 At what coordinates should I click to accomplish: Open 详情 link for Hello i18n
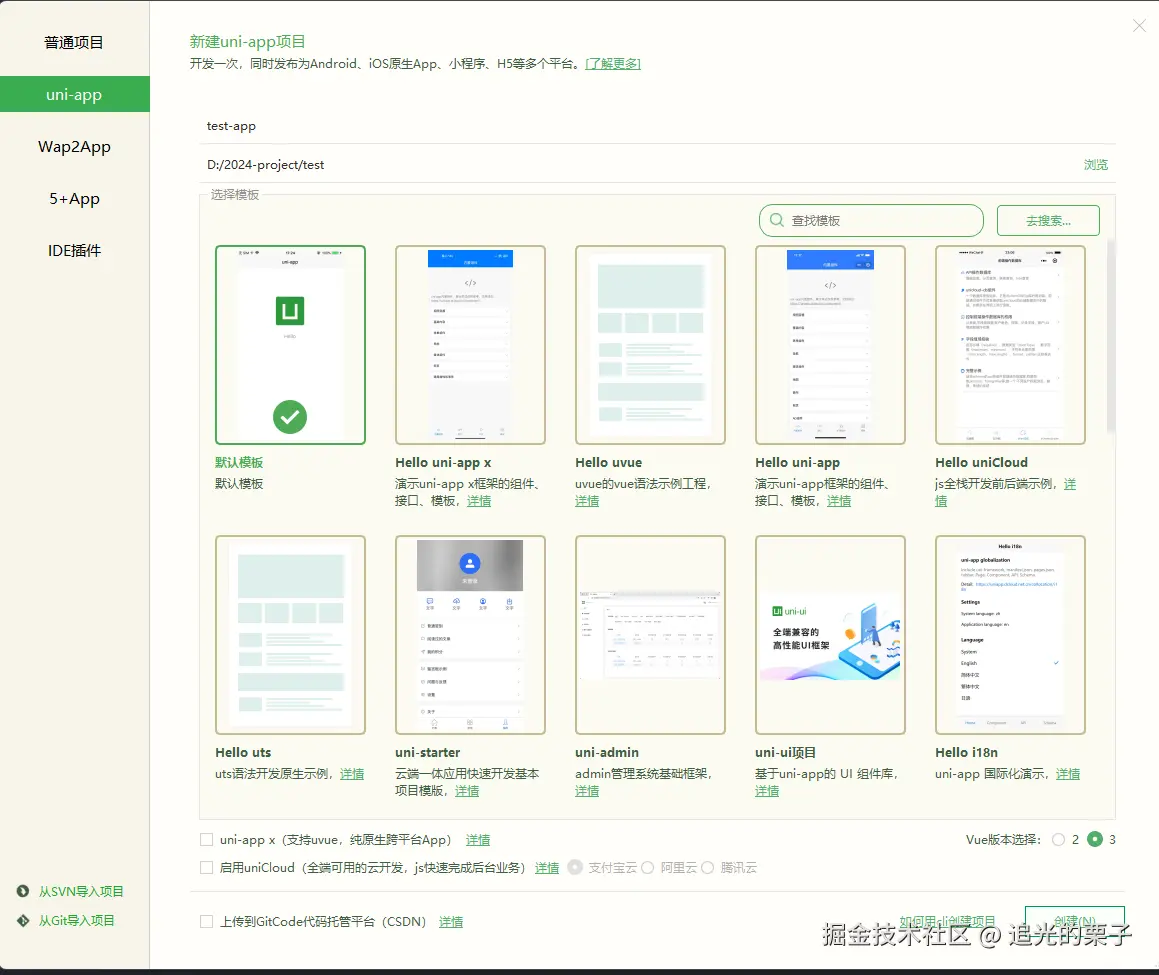tap(1068, 774)
